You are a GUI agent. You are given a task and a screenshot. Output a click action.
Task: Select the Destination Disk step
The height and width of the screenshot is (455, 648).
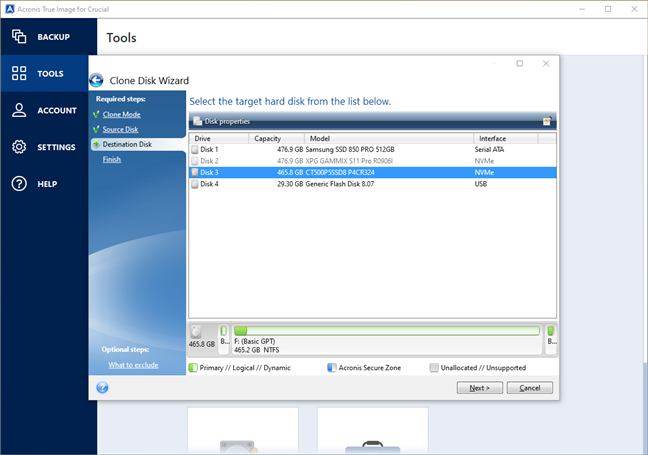click(127, 144)
